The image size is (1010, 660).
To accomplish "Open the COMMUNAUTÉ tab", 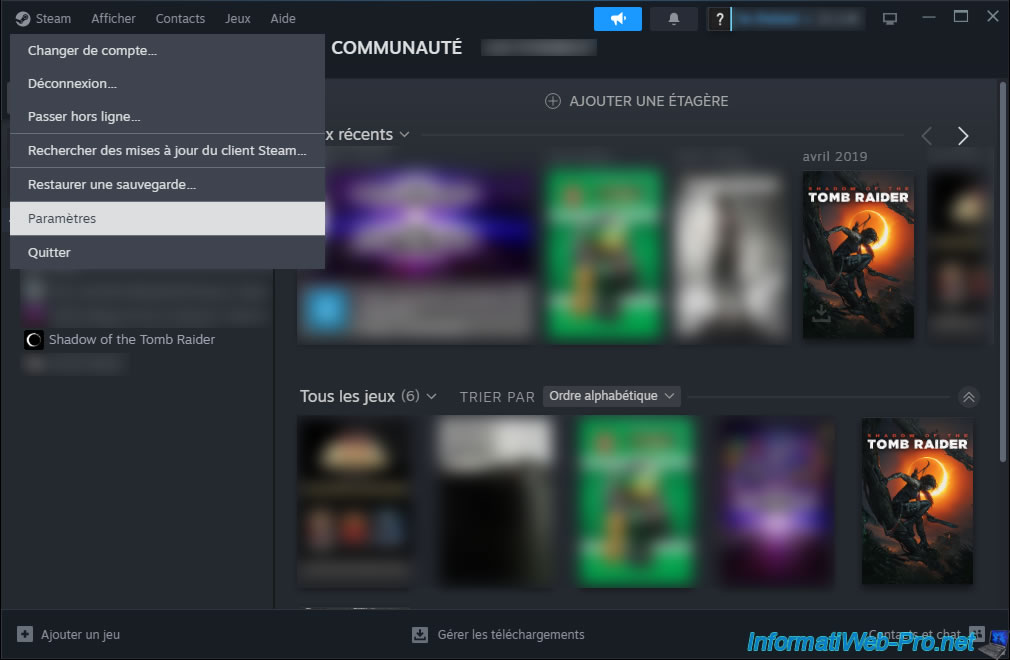I will click(396, 48).
